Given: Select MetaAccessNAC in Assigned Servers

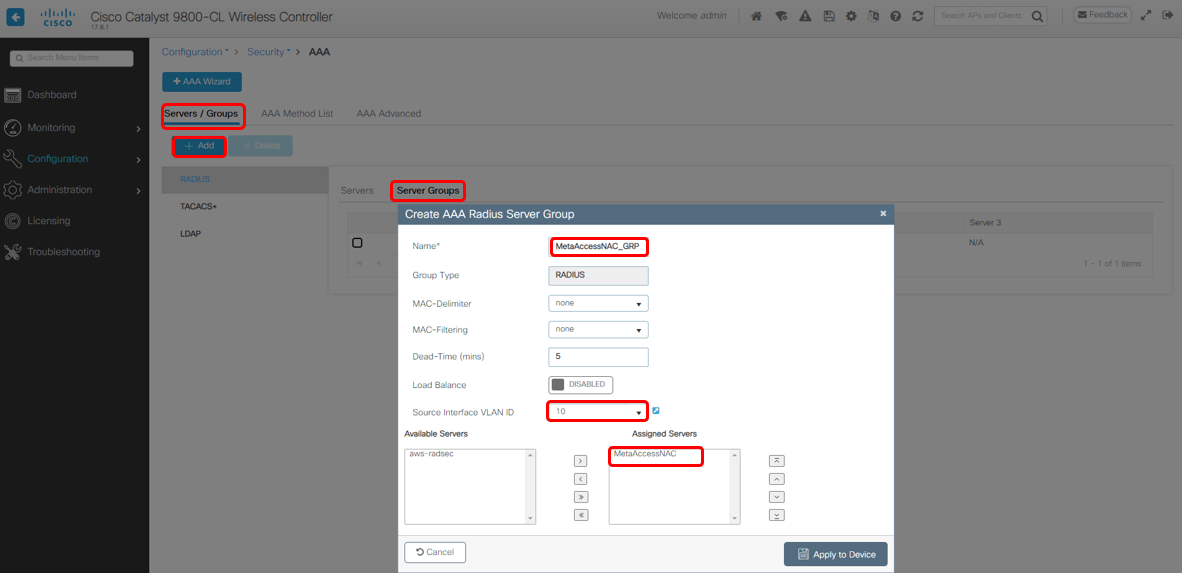Looking at the screenshot, I should [645, 454].
